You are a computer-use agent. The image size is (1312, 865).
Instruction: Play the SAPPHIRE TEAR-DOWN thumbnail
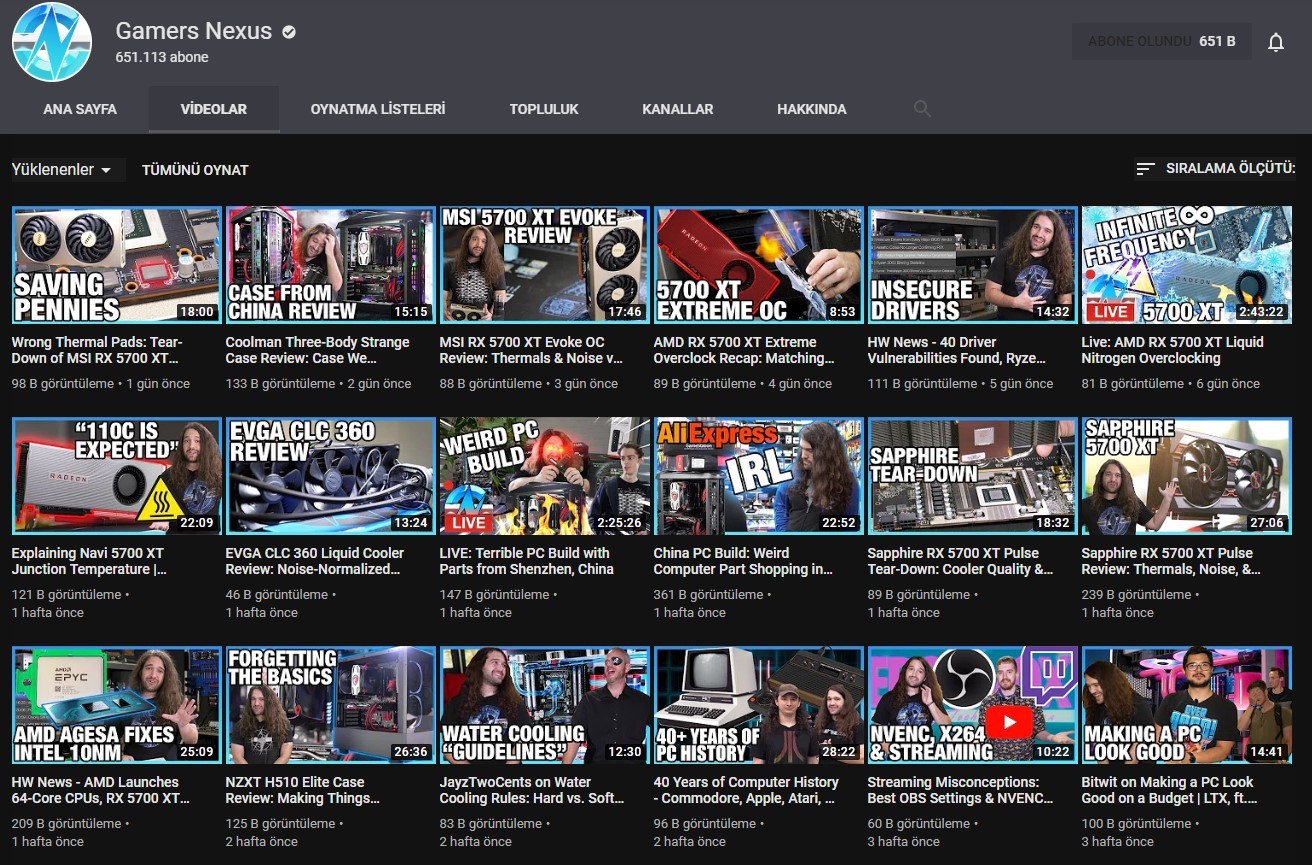point(972,476)
